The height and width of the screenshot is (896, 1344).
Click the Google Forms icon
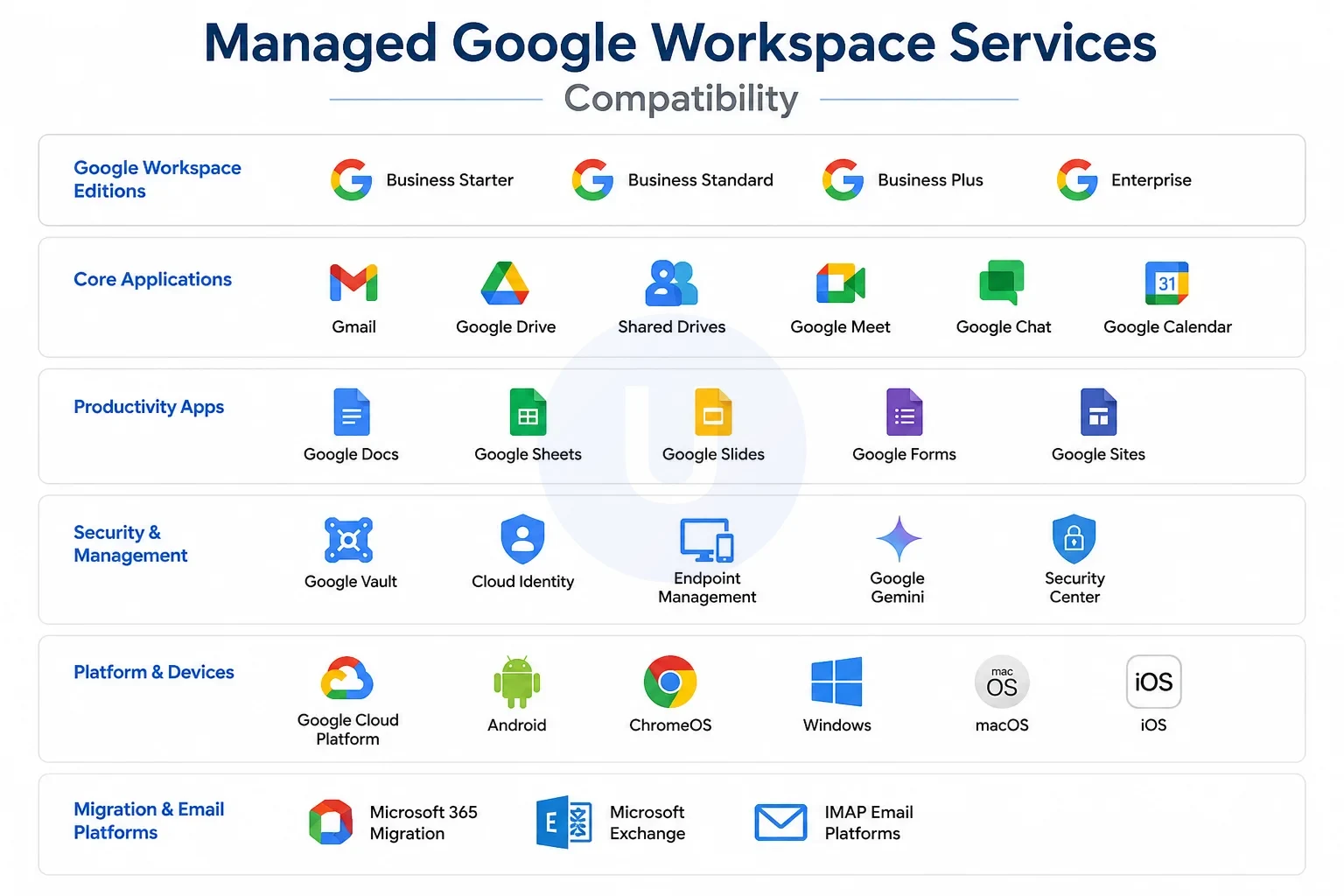(905, 412)
